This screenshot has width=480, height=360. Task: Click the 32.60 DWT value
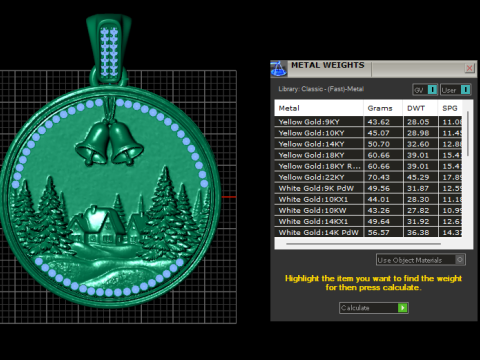pyautogui.click(x=418, y=144)
